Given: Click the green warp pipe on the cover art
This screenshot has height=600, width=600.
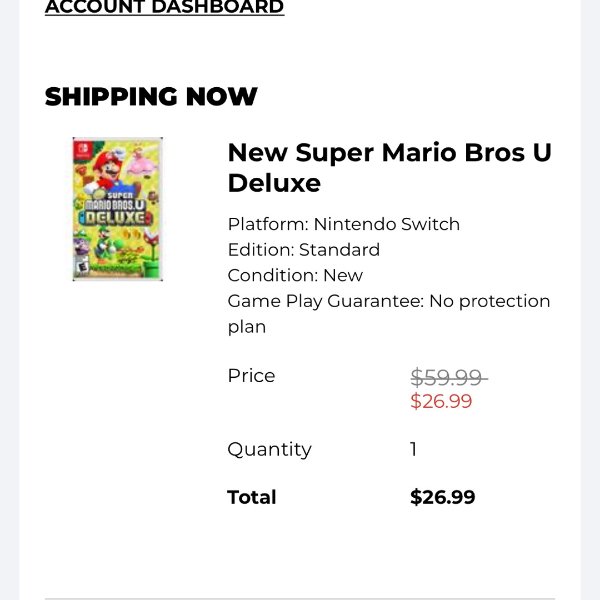Looking at the screenshot, I should 152,269.
